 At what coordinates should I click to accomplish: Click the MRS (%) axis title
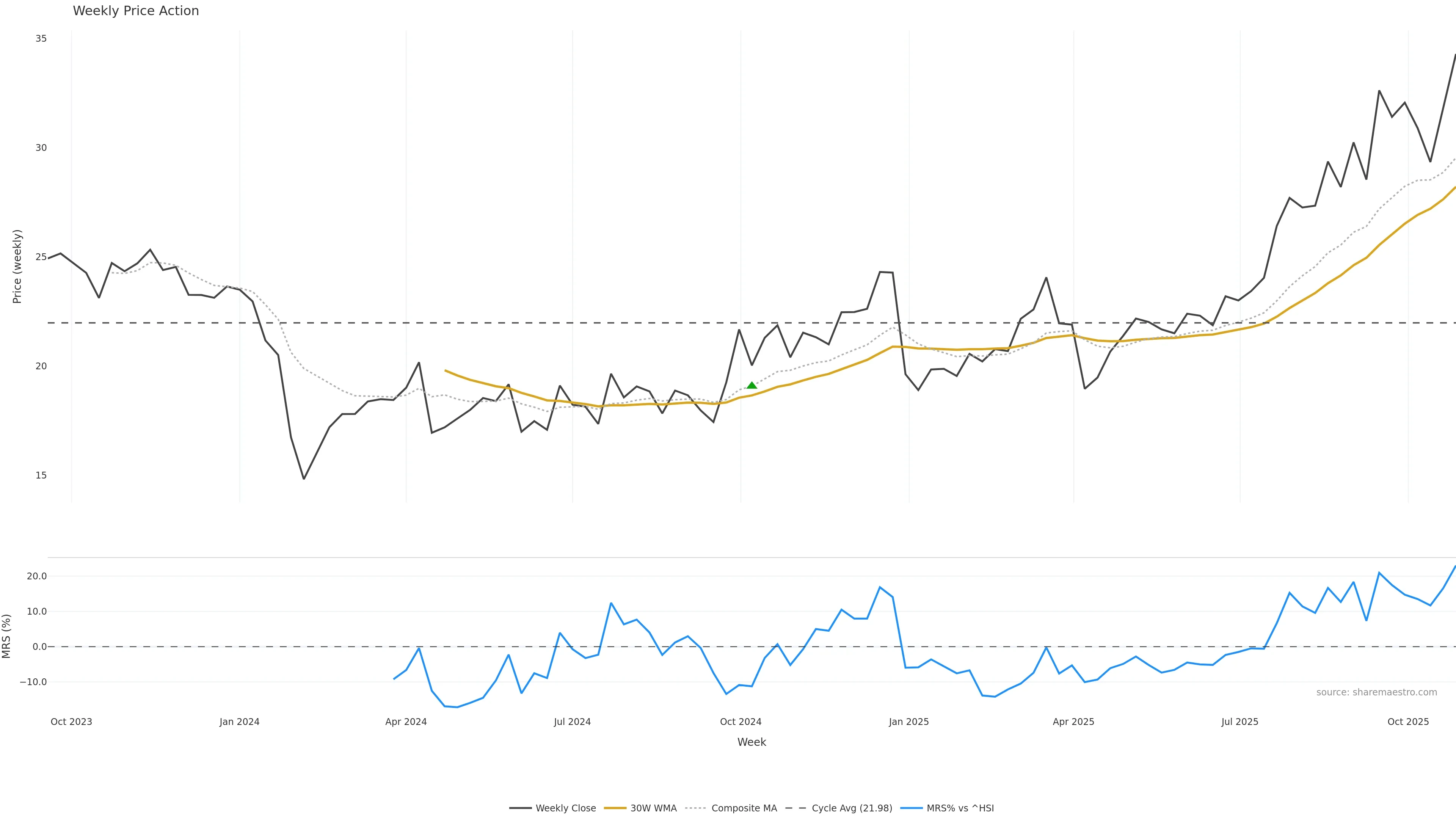click(7, 636)
